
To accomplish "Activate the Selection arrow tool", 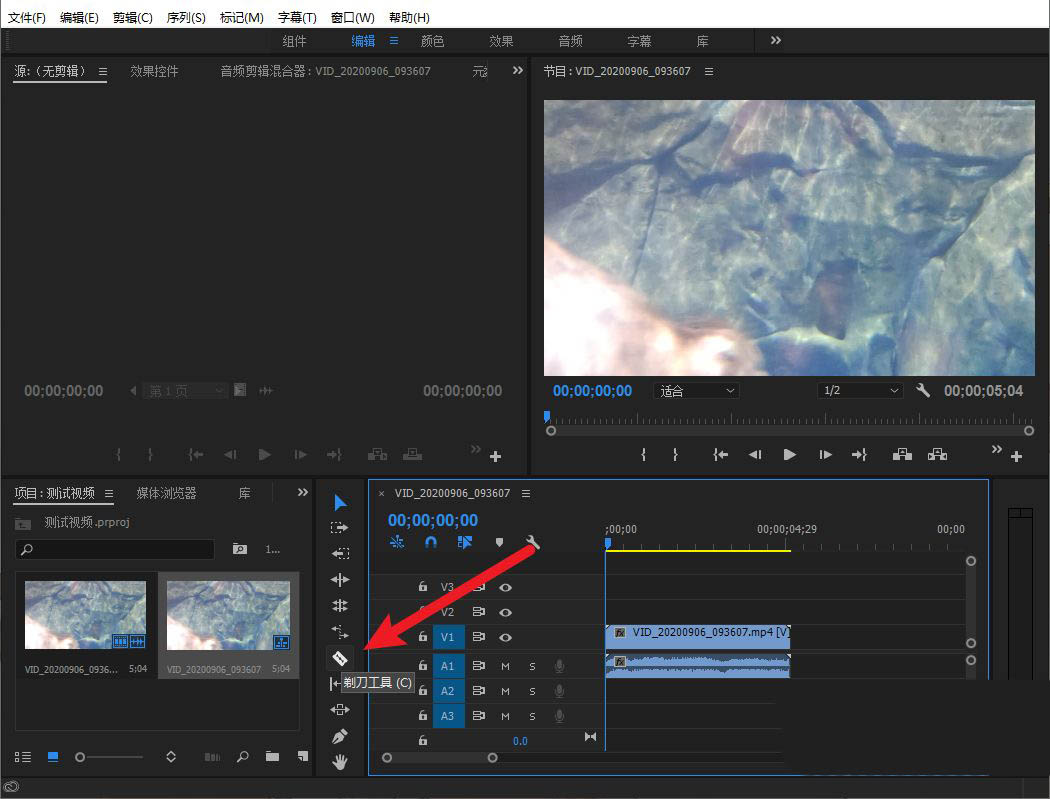I will pyautogui.click(x=340, y=502).
